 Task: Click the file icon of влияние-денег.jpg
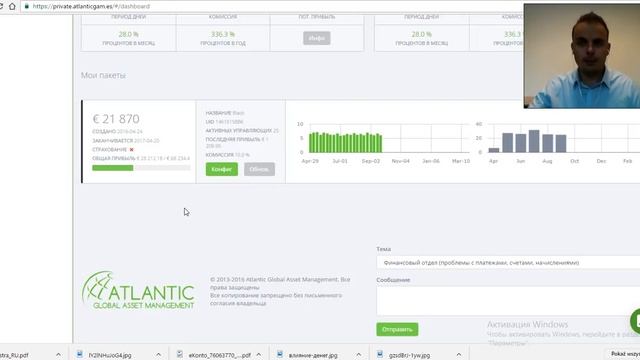(x=280, y=354)
